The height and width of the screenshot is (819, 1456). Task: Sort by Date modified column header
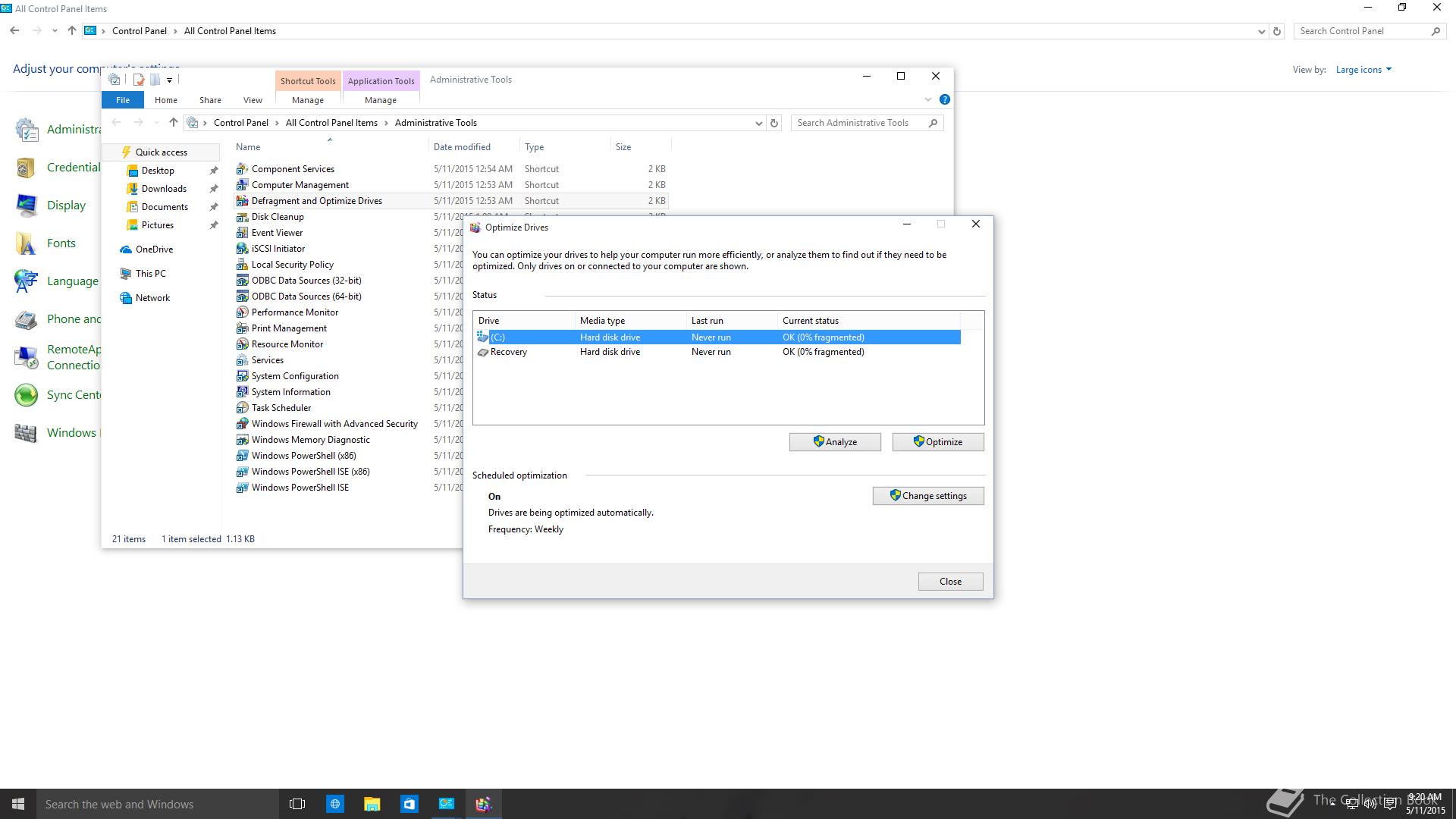pos(474,147)
